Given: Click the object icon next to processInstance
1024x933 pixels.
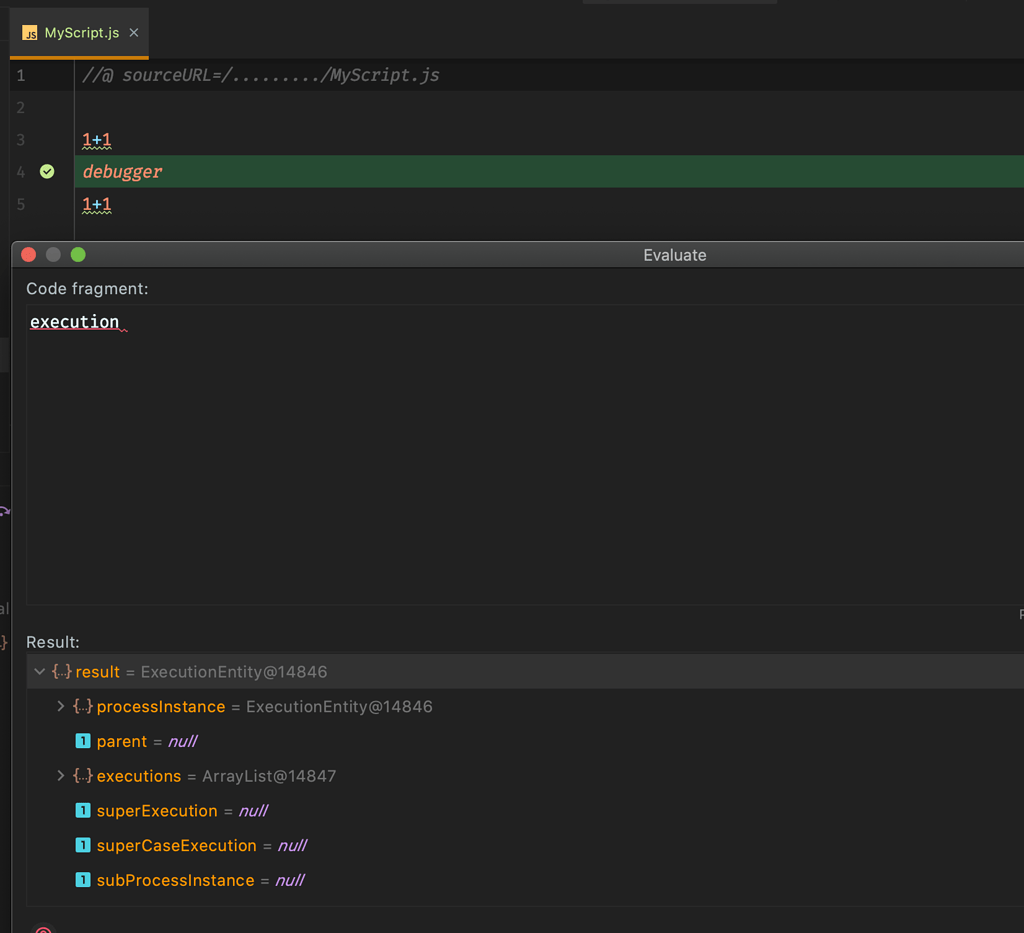Looking at the screenshot, I should click(81, 706).
